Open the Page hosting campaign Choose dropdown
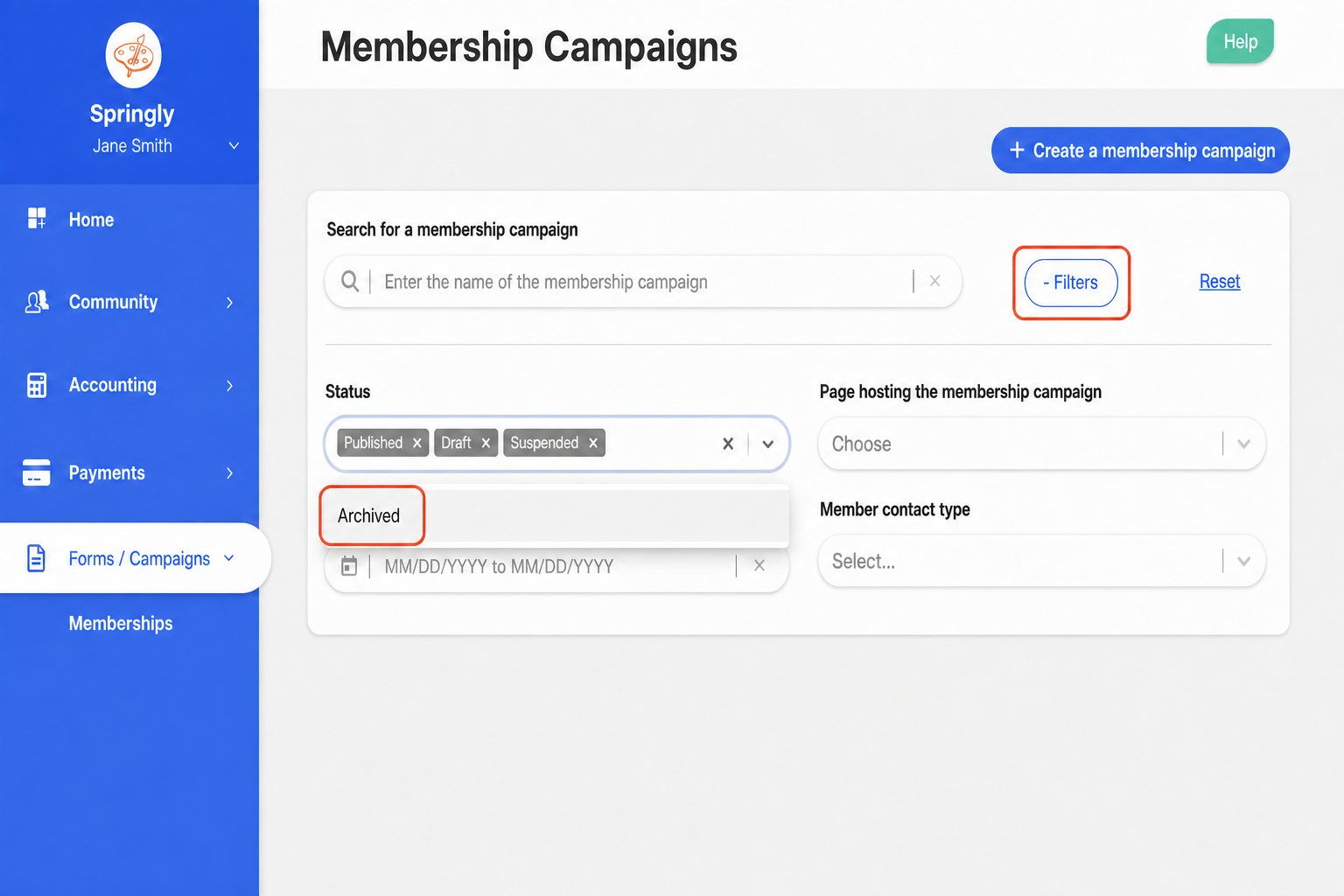This screenshot has width=1344, height=896. pyautogui.click(x=1042, y=444)
